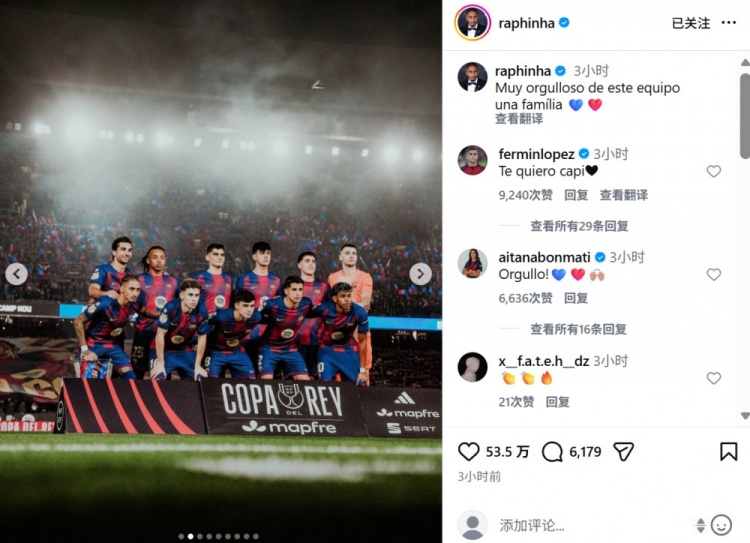This screenshot has width=750, height=543.
Task: Like x__f.a.t.e.h__dz's comment
Action: click(x=714, y=378)
